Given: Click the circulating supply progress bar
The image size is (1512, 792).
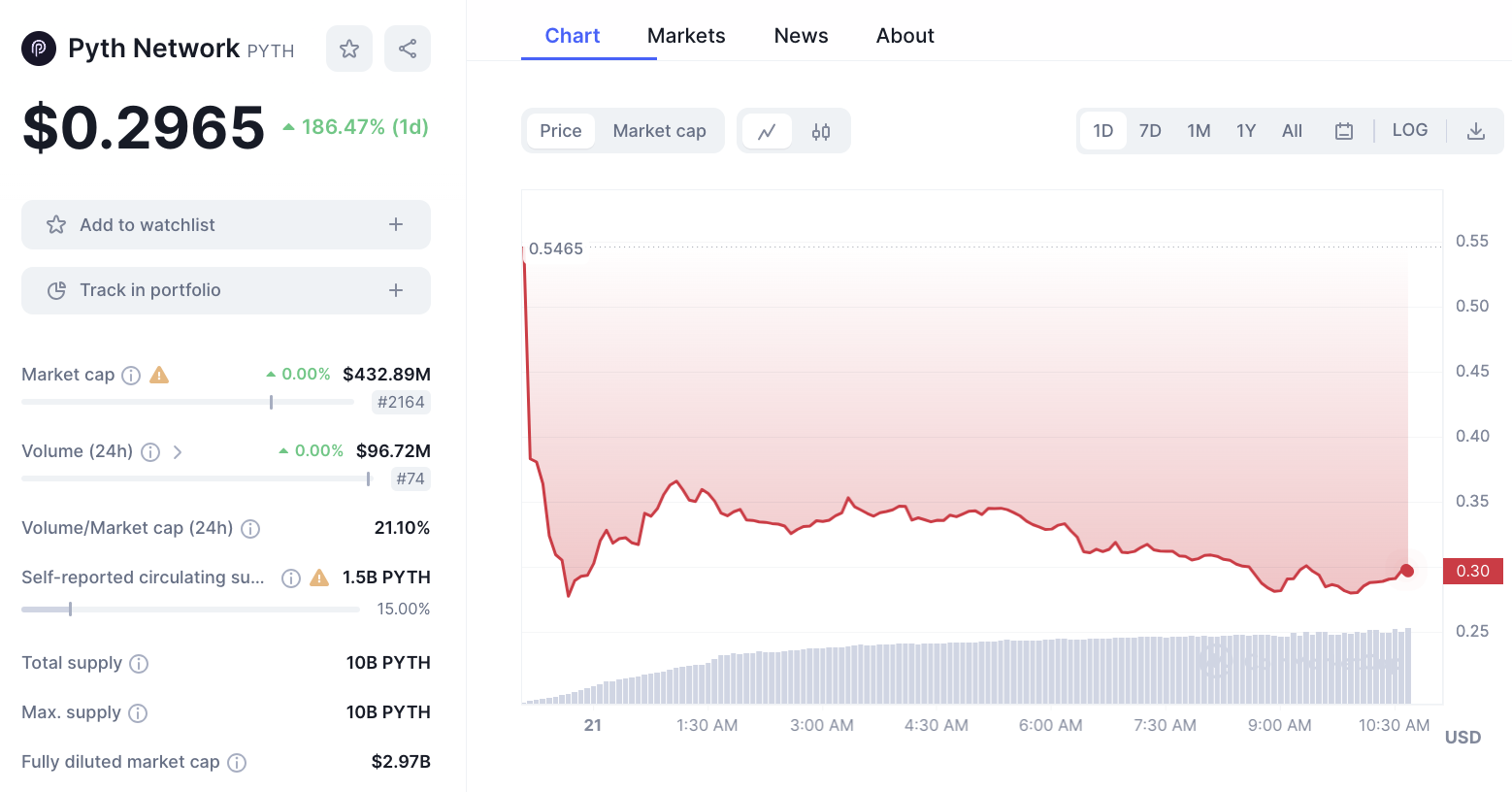Looking at the screenshot, I should click(x=190, y=610).
